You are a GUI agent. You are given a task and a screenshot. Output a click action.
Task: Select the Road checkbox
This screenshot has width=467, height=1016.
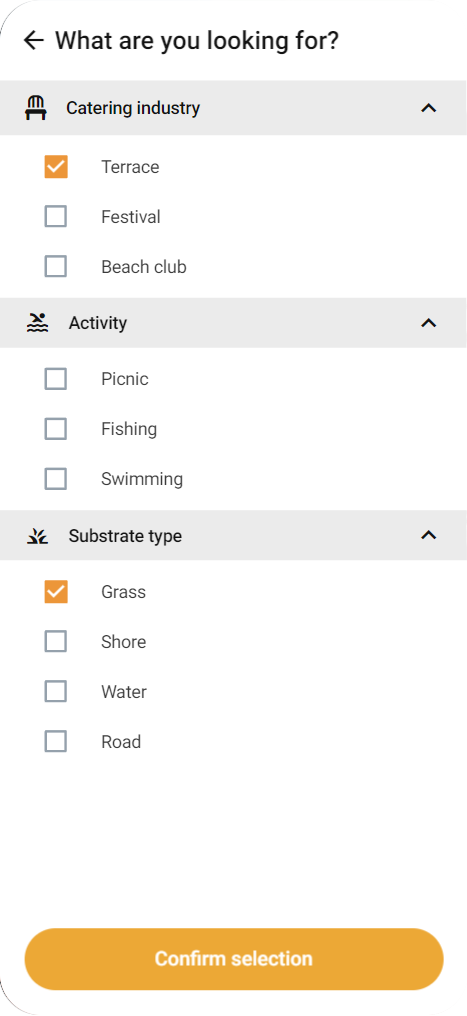(56, 741)
